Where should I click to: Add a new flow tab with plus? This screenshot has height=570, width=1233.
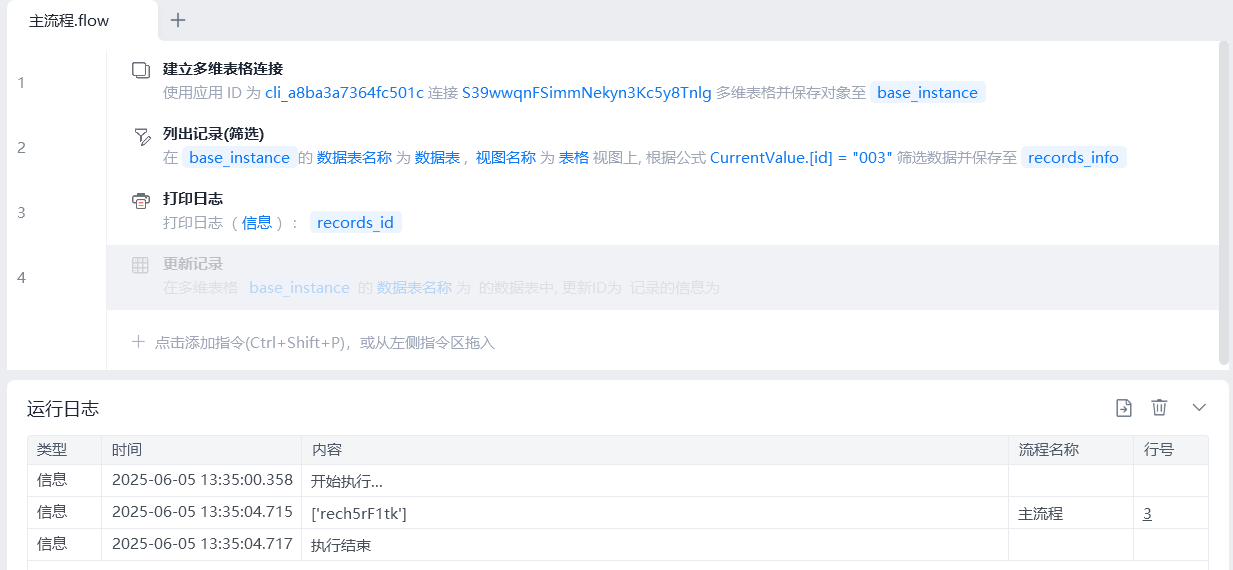point(178,20)
